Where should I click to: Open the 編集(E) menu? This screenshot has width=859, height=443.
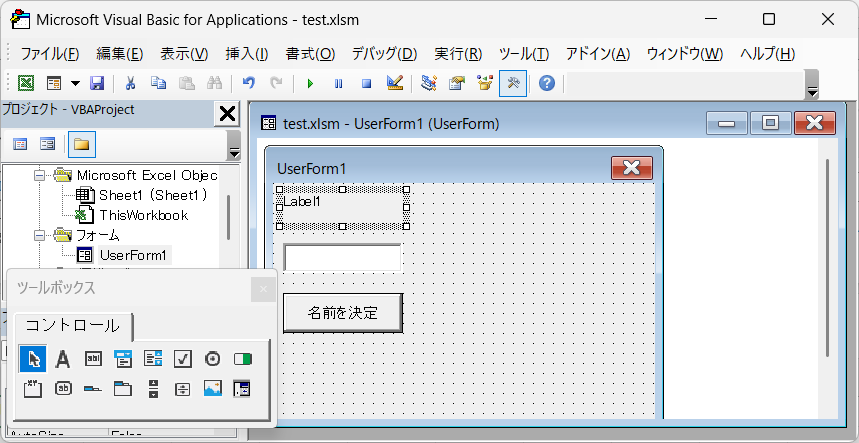pyautogui.click(x=120, y=54)
